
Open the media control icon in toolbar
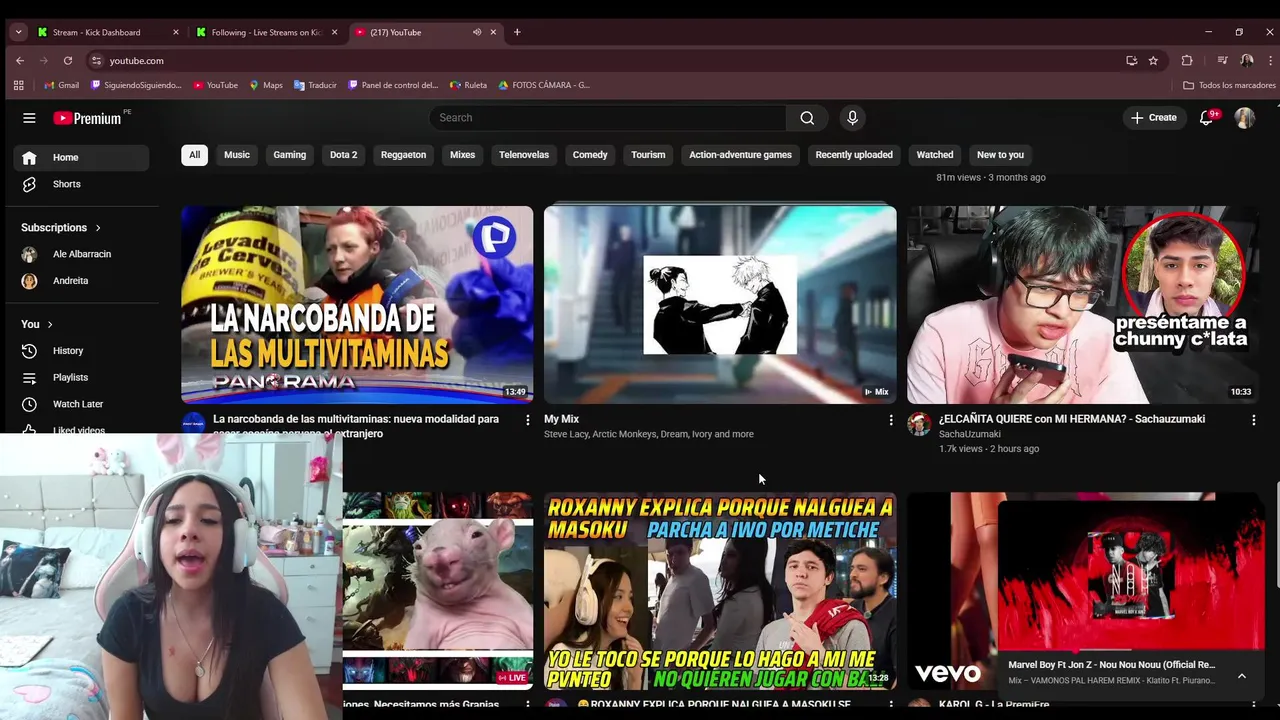tap(1222, 60)
